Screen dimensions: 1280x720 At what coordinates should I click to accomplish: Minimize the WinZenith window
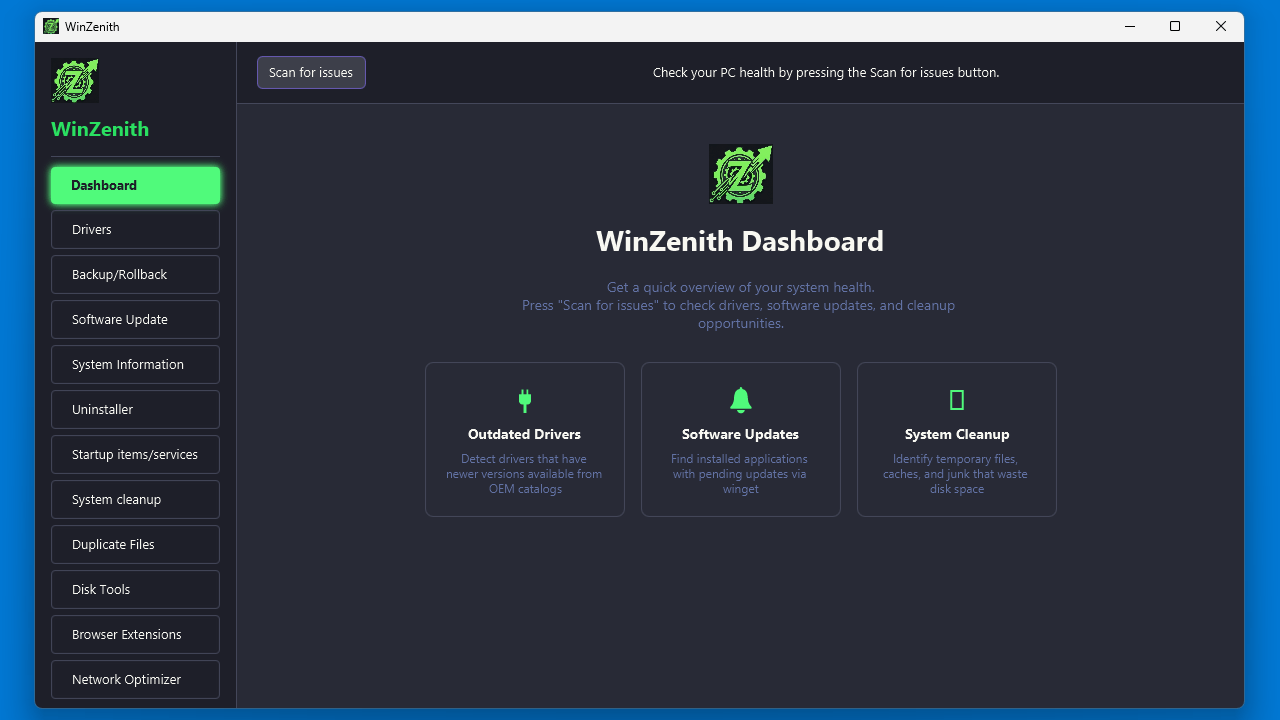[x=1129, y=27]
